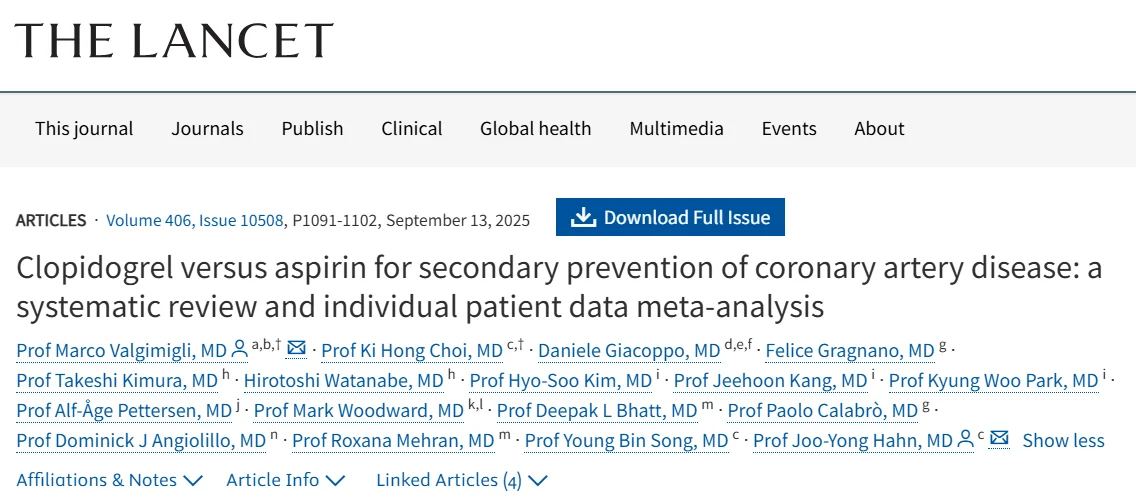This screenshot has height=502, width=1136.
Task: Go to the Clinical menu
Action: click(x=411, y=129)
